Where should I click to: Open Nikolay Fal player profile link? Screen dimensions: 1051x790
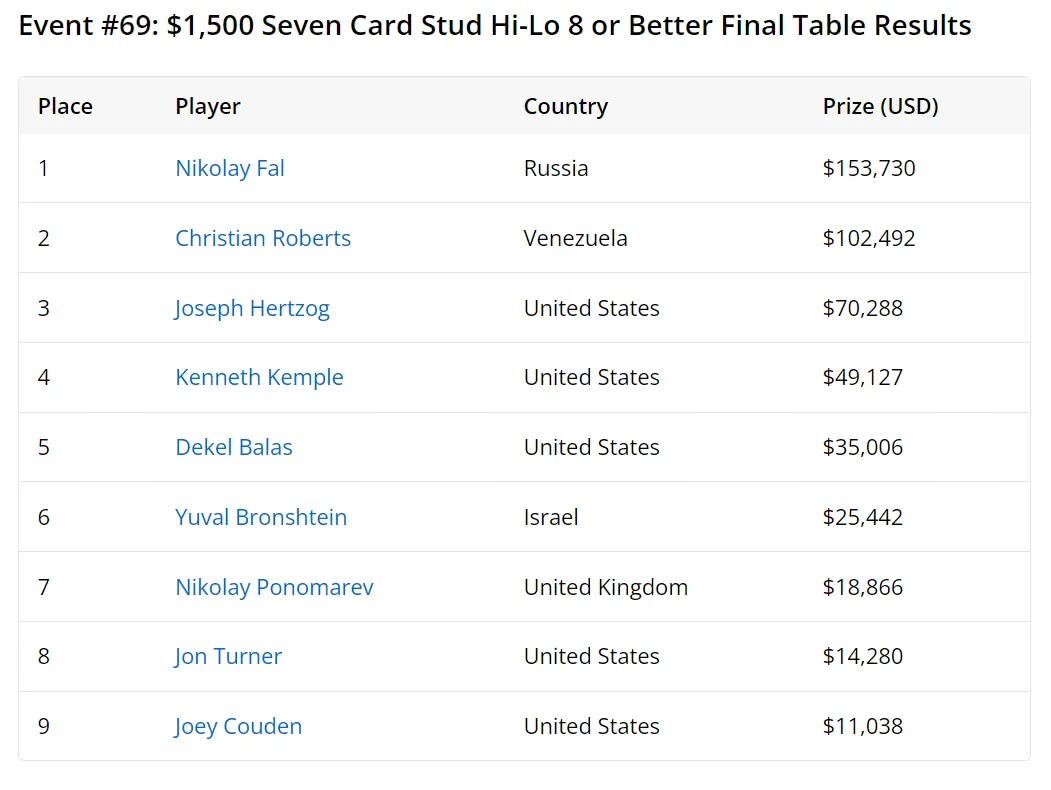pos(230,168)
